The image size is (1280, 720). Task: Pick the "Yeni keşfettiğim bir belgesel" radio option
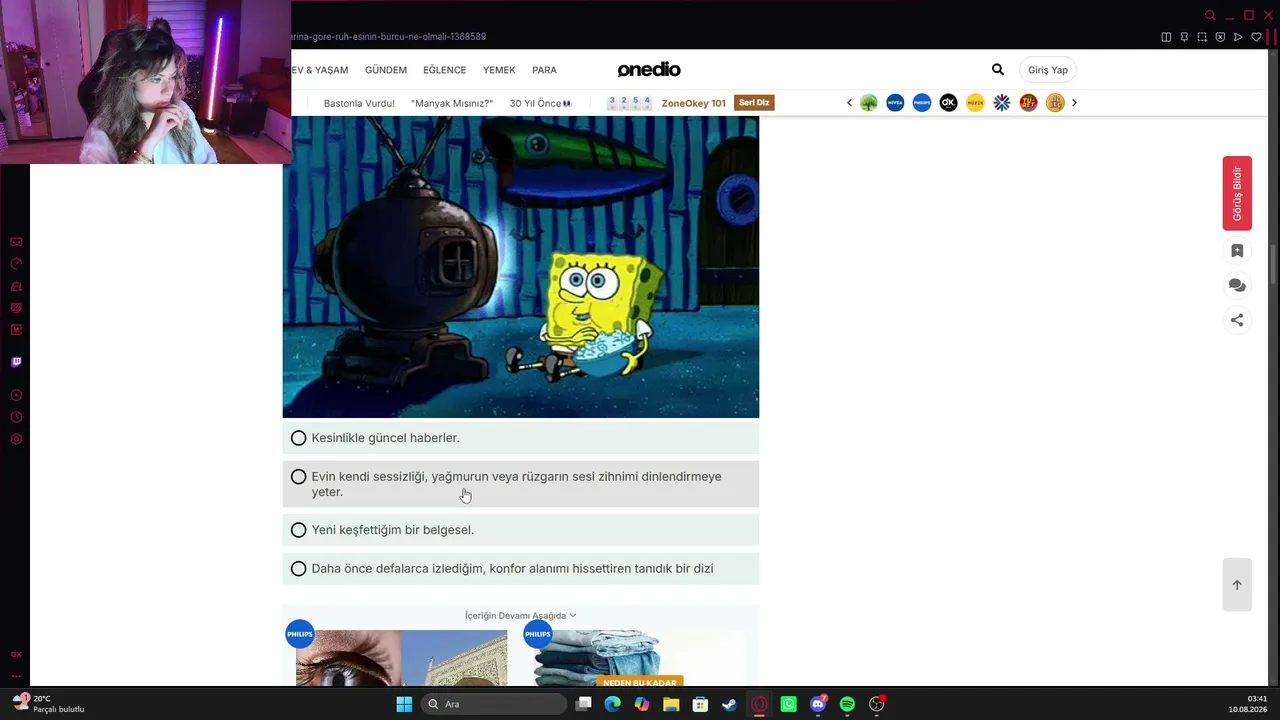pyautogui.click(x=299, y=530)
